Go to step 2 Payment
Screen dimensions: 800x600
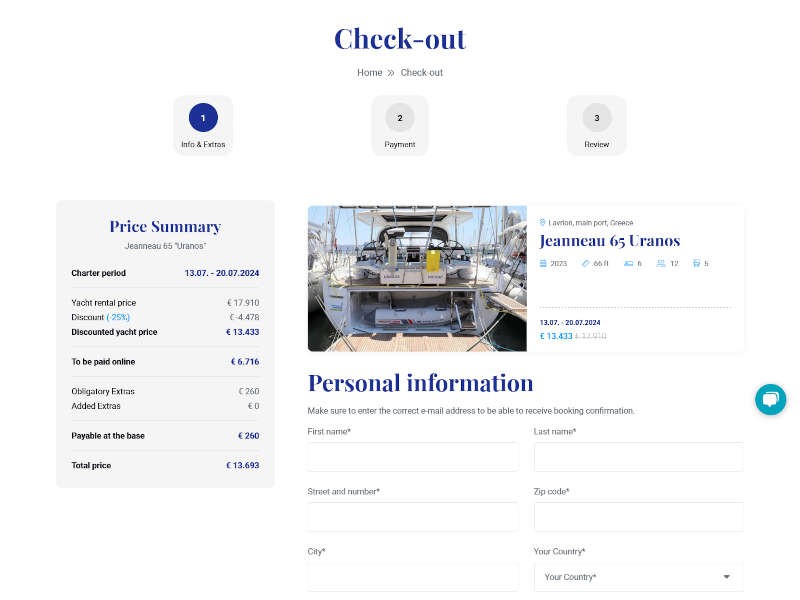point(400,125)
